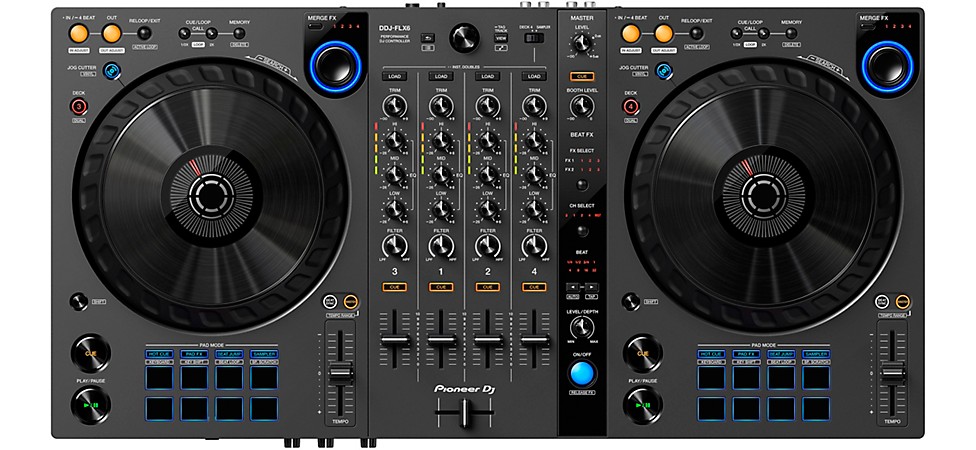
Task: Touch the right jog wheel platter center
Action: click(x=763, y=196)
